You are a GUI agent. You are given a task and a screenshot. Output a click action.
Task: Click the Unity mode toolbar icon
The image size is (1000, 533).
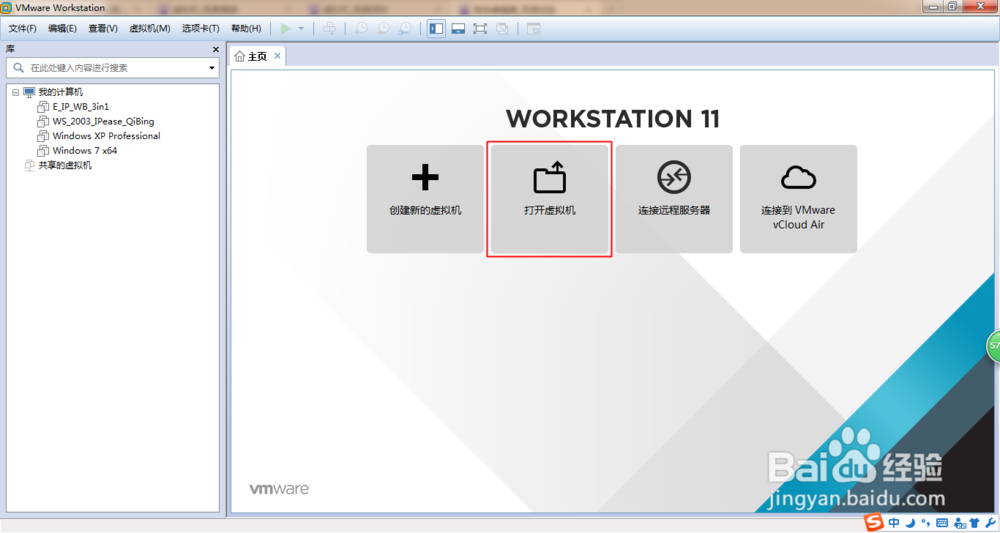tap(503, 29)
